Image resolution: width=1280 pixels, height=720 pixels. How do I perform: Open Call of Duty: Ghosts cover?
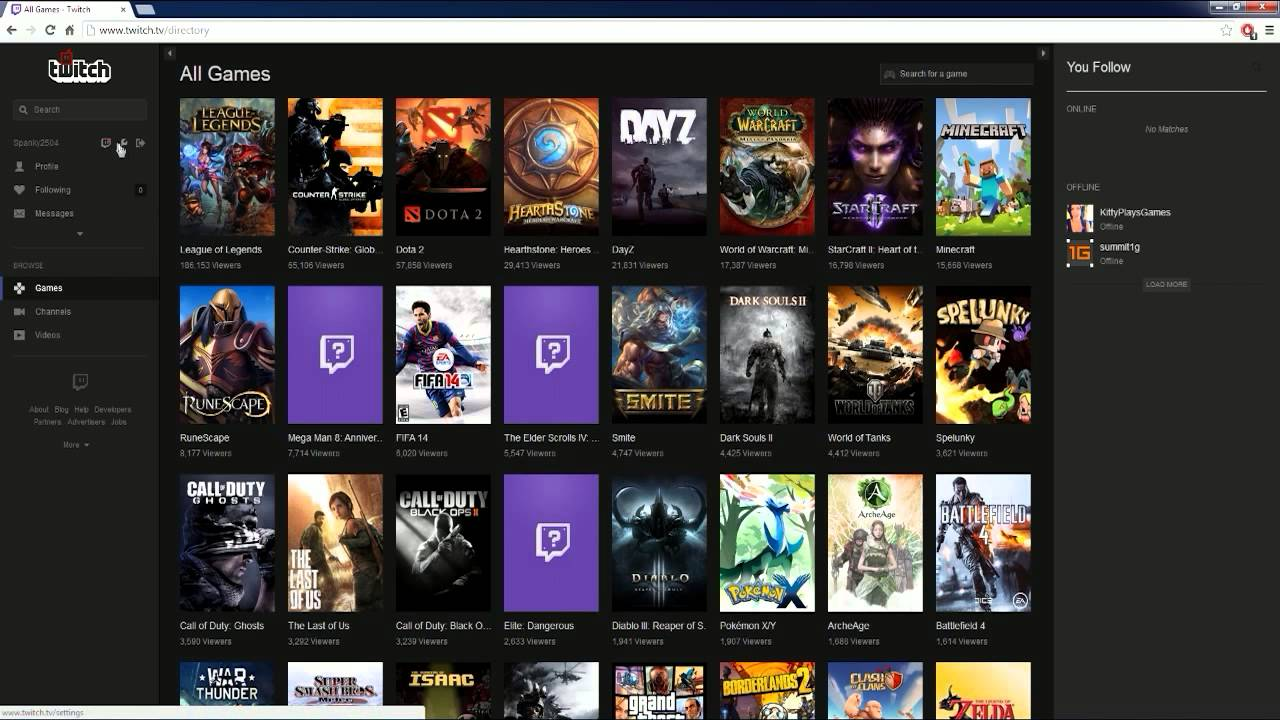[x=227, y=543]
